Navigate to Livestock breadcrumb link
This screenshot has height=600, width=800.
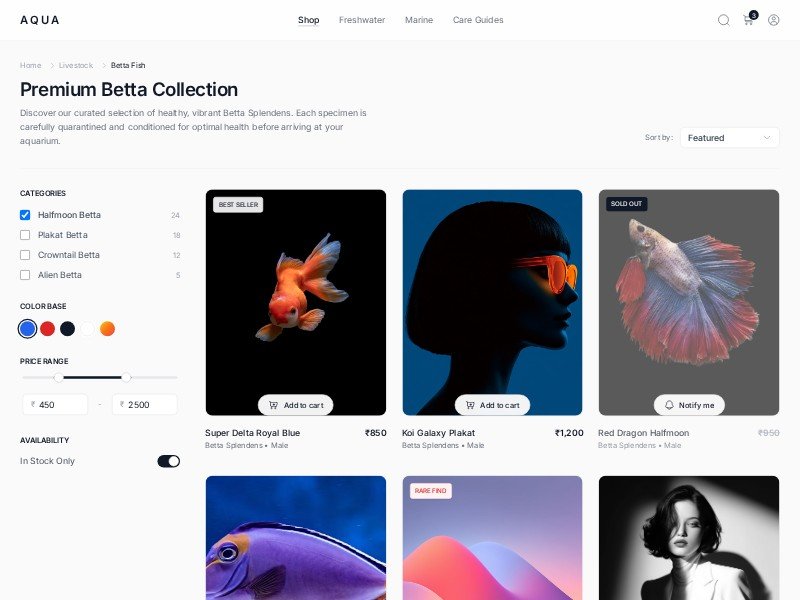pos(76,65)
